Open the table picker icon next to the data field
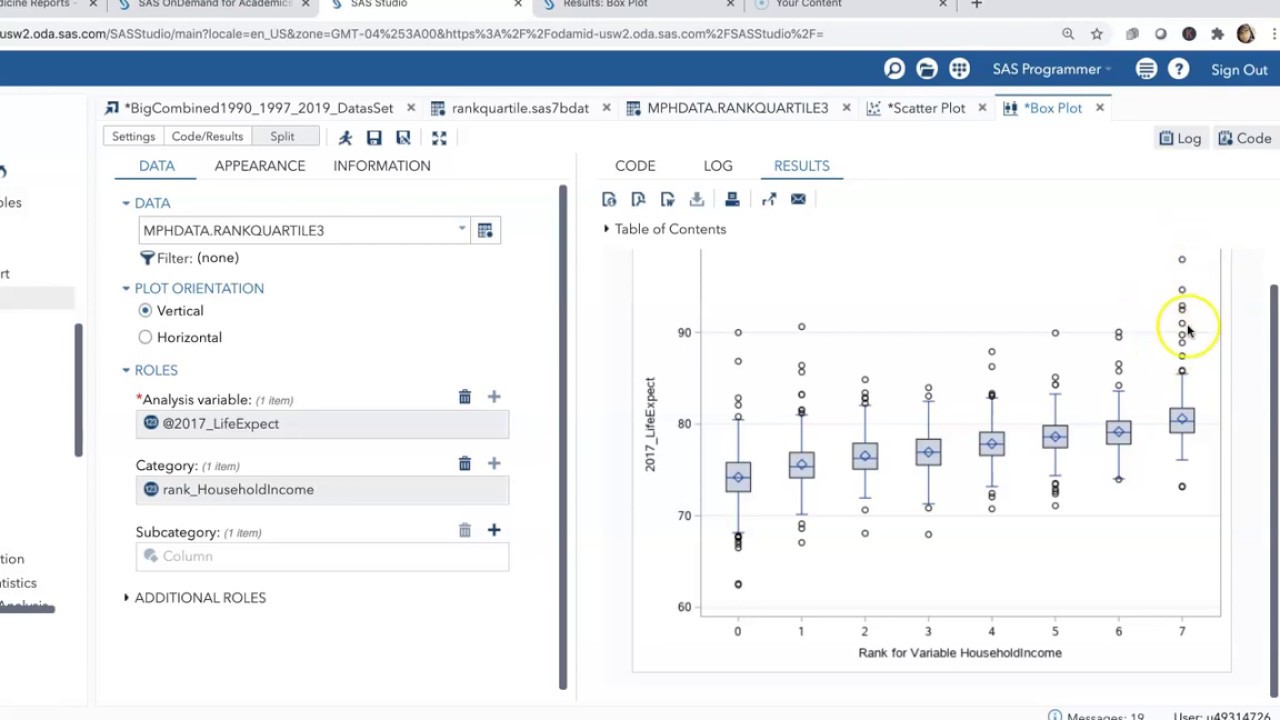The image size is (1280, 720). click(485, 230)
